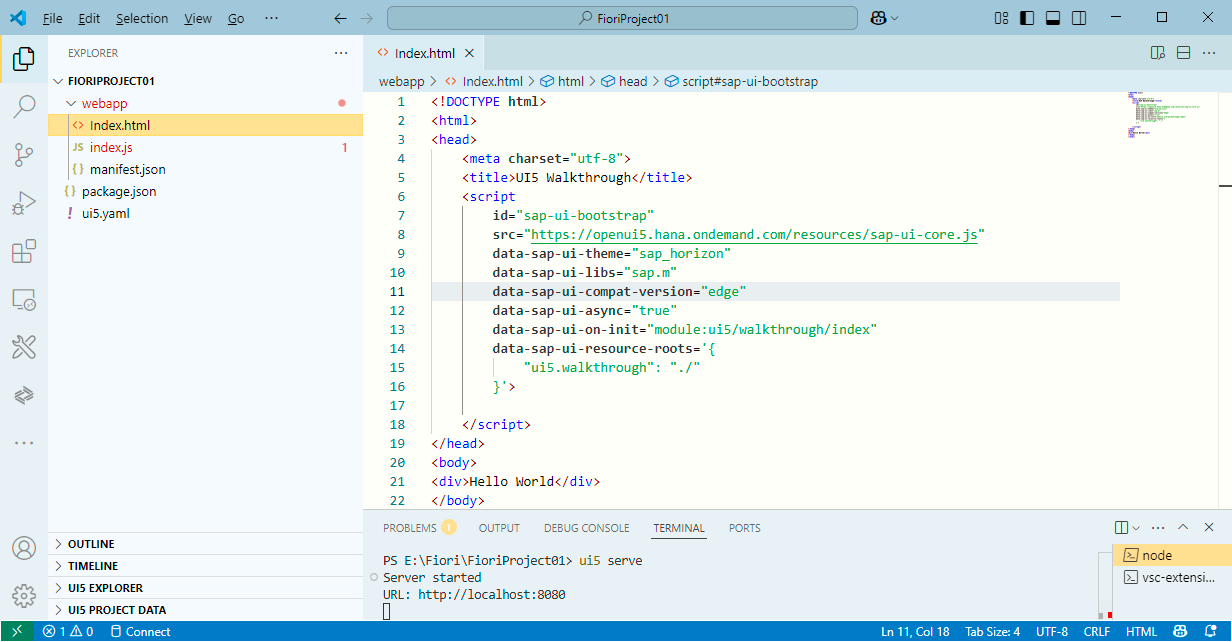Image resolution: width=1232 pixels, height=642 pixels.
Task: Open the sap-ui-core.js URL link in code
Action: [753, 234]
